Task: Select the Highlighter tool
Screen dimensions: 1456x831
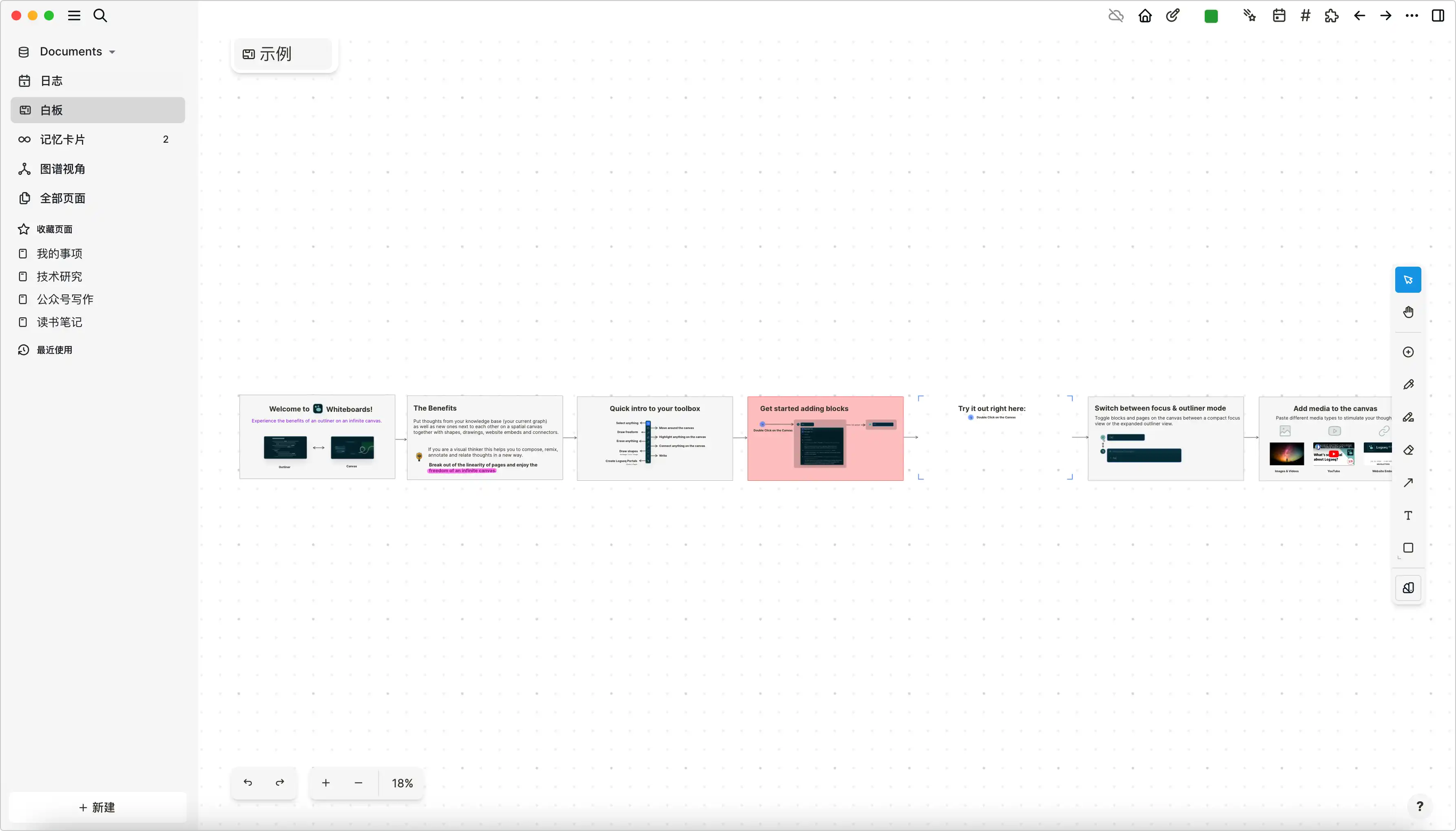Action: 1408,417
